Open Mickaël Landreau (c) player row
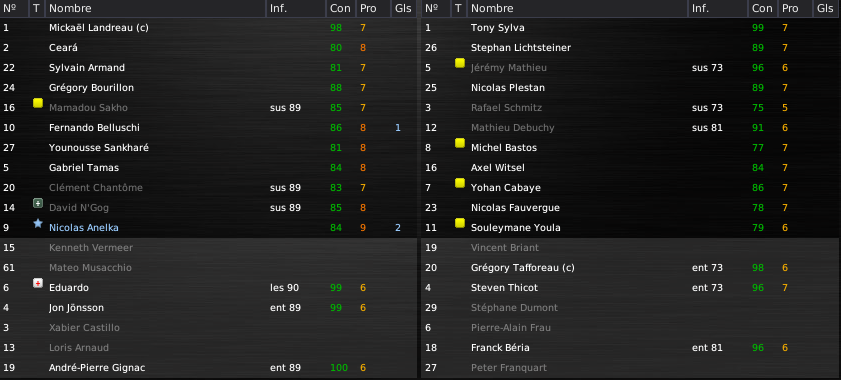 [x=208, y=27]
